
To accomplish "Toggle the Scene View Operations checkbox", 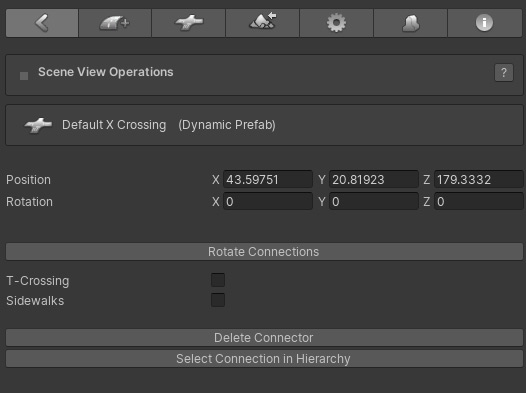I will [x=24, y=76].
